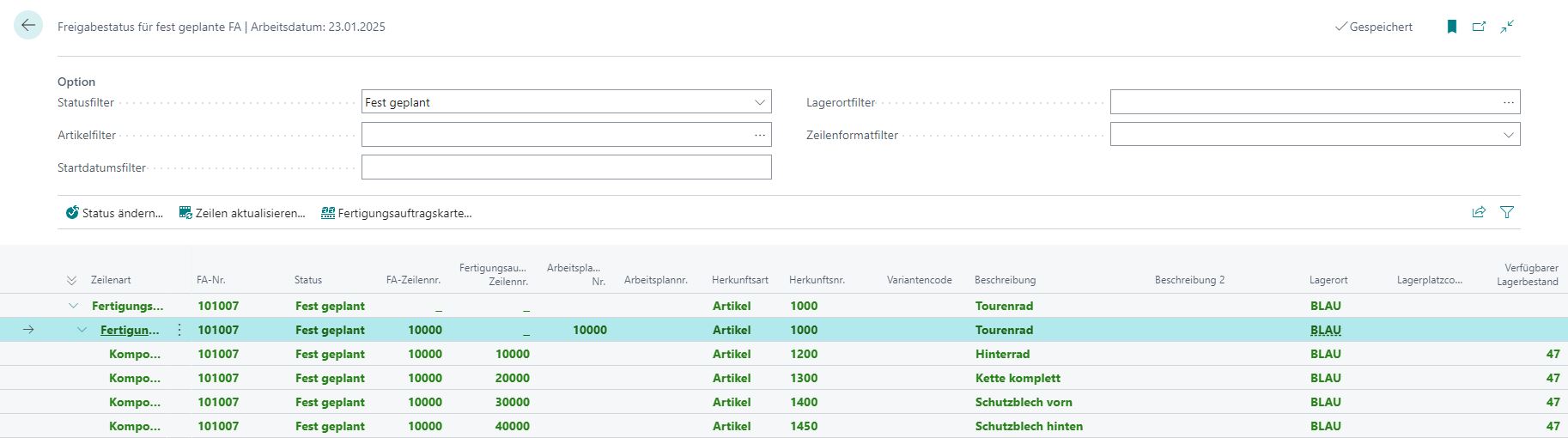
Task: Click Zeilennr. 20000 cell
Action: (513, 378)
